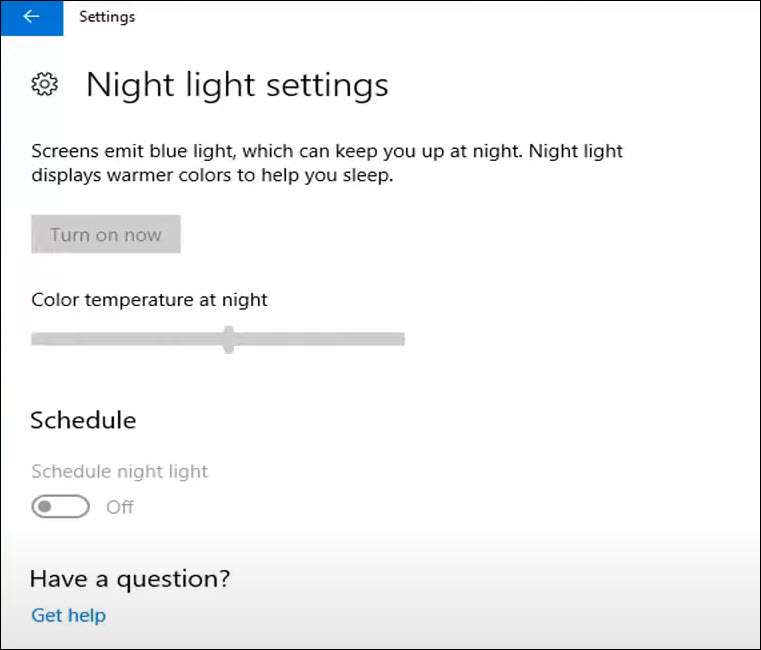Image resolution: width=761 pixels, height=650 pixels.
Task: Click the Off label beside the toggle
Action: click(120, 507)
